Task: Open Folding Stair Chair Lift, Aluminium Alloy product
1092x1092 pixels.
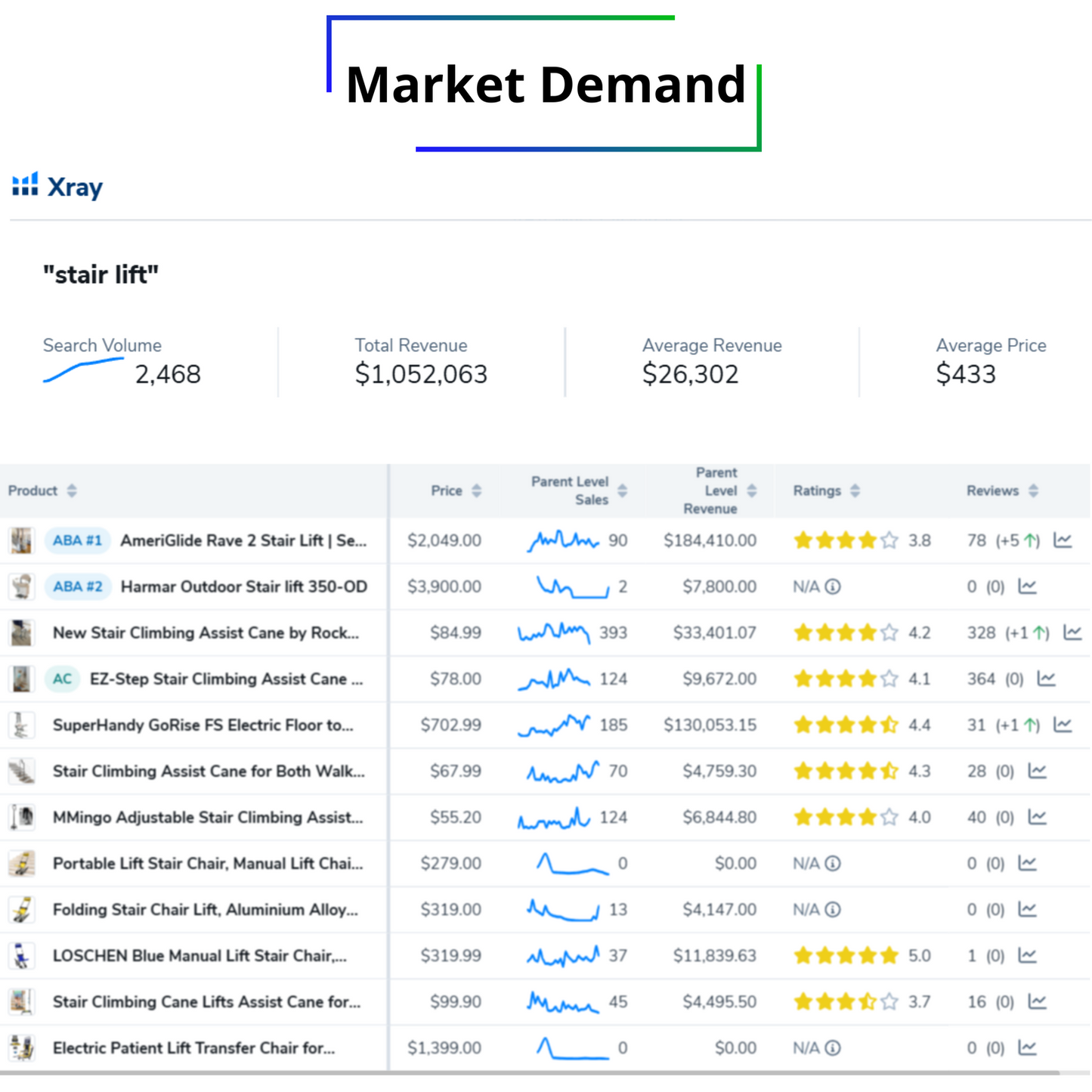Action: point(206,909)
